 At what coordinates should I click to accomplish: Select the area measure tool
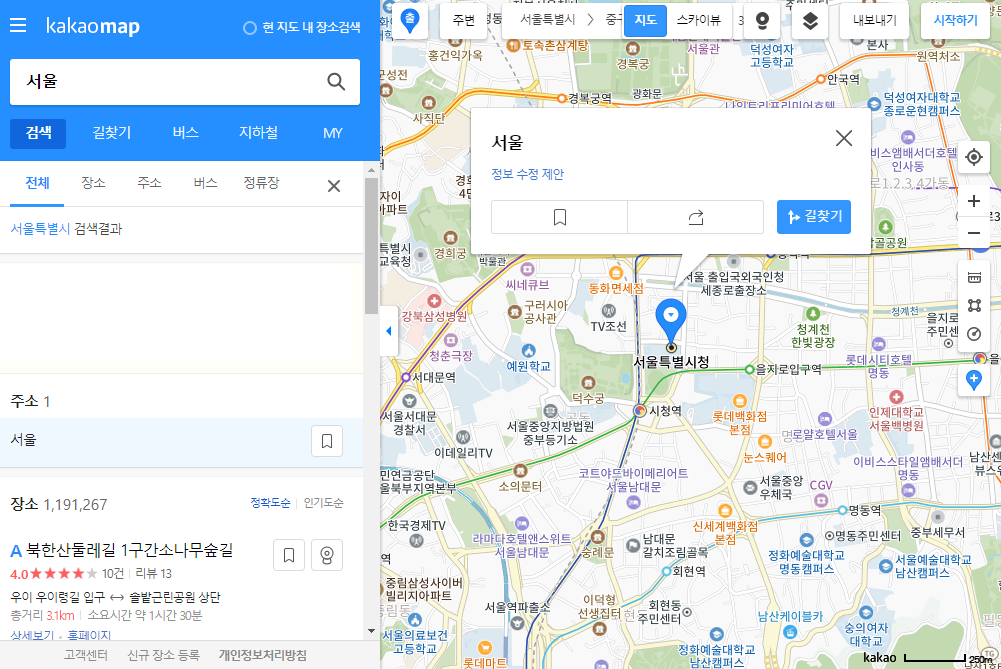tap(974, 305)
